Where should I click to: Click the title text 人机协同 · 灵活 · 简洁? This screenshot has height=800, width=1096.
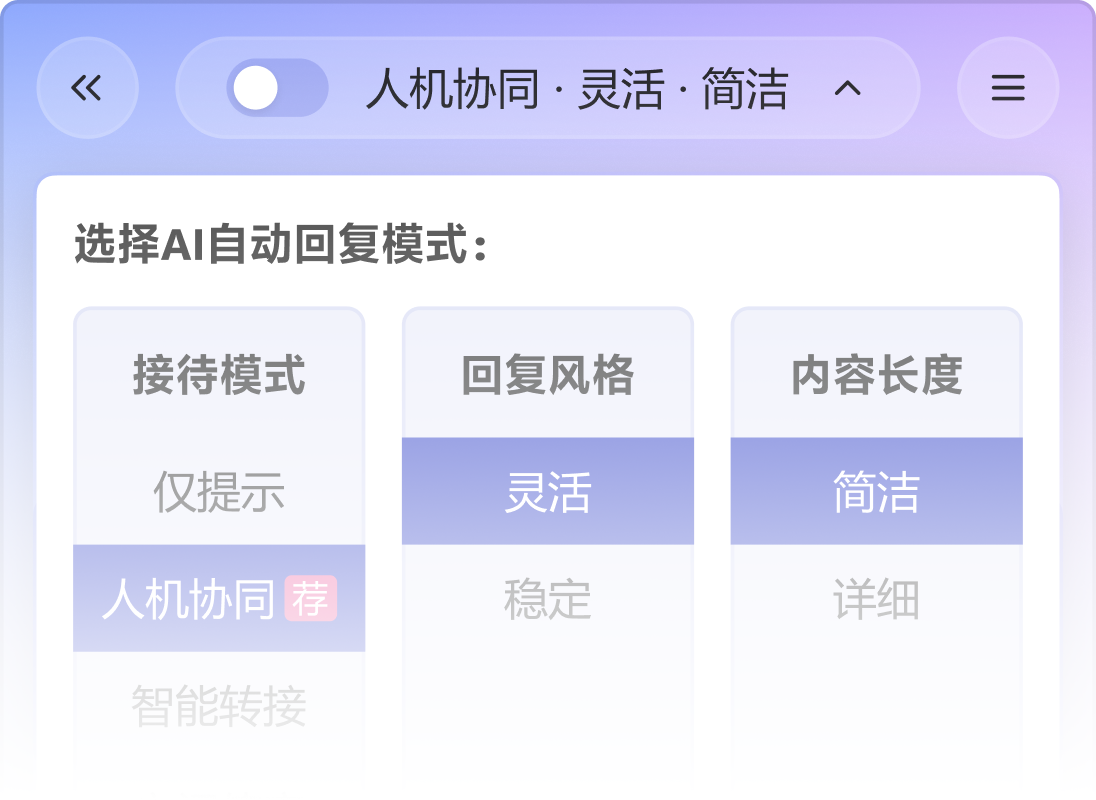[x=580, y=88]
